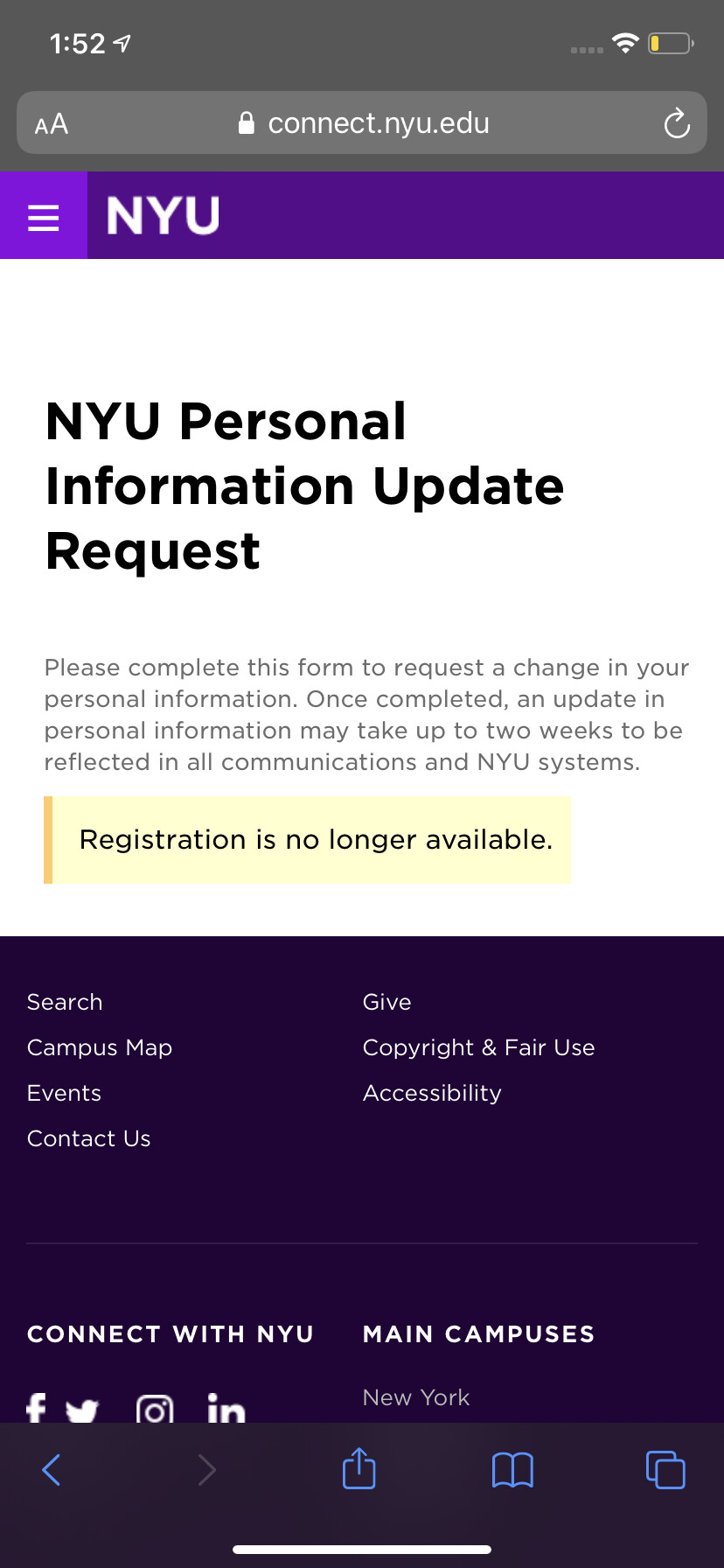
Task: Tap the NYU logo
Action: 163,216
